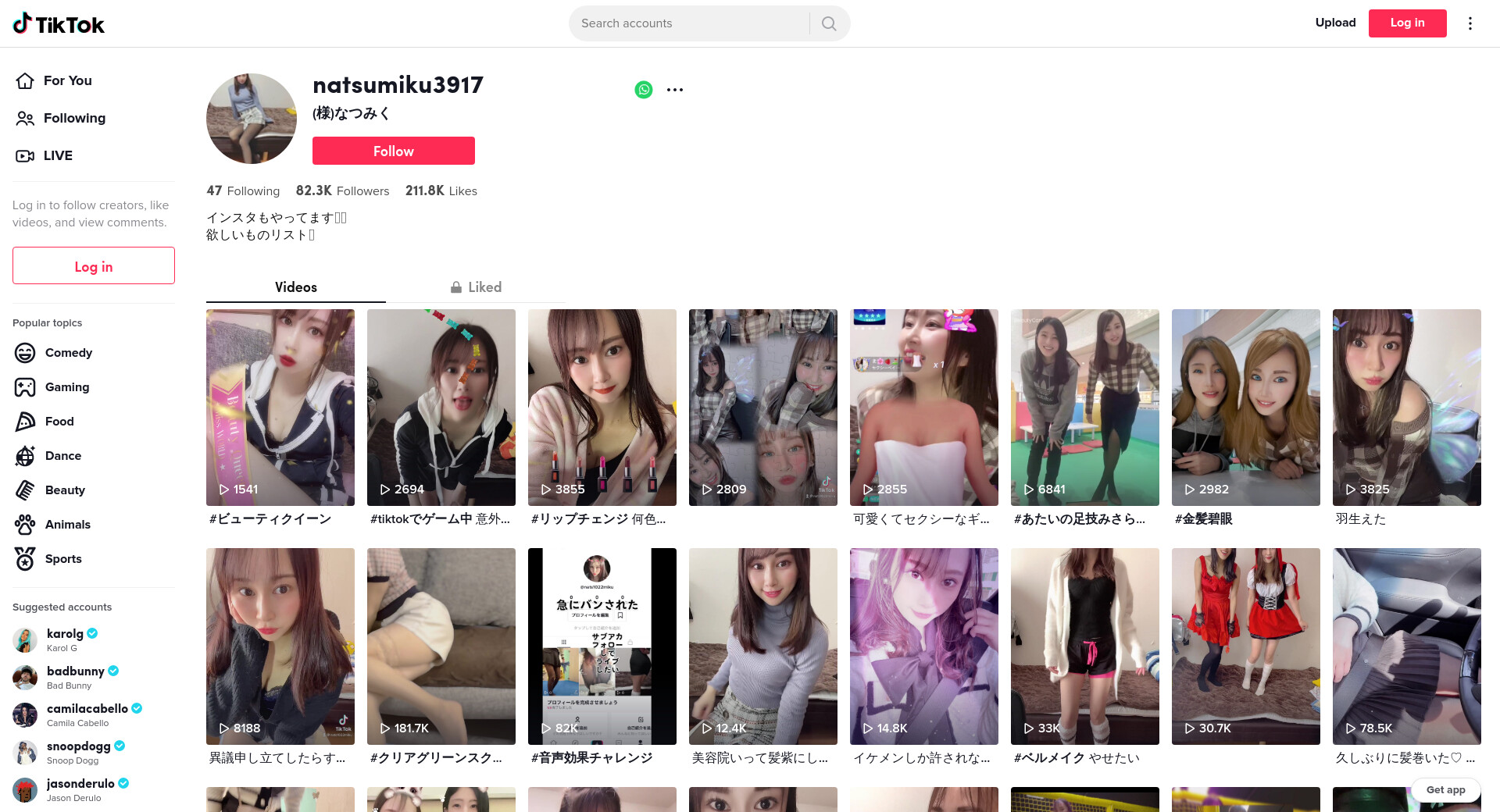Screen dimensions: 1500x812
Task: Click karolg's avatar in suggested accounts
Action: (x=25, y=640)
